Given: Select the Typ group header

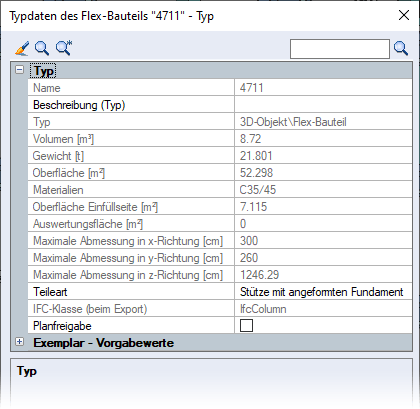Looking at the screenshot, I should 43,71.
